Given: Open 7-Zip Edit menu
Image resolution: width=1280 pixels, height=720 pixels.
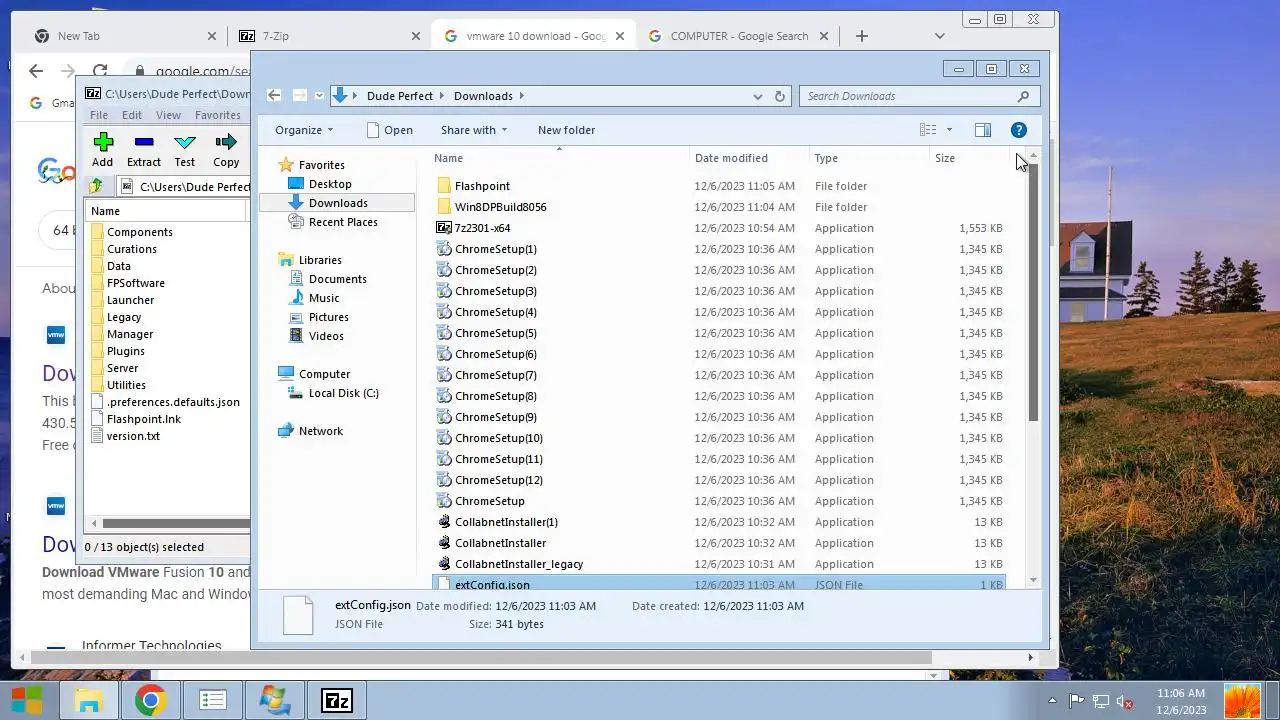Looking at the screenshot, I should tap(132, 115).
